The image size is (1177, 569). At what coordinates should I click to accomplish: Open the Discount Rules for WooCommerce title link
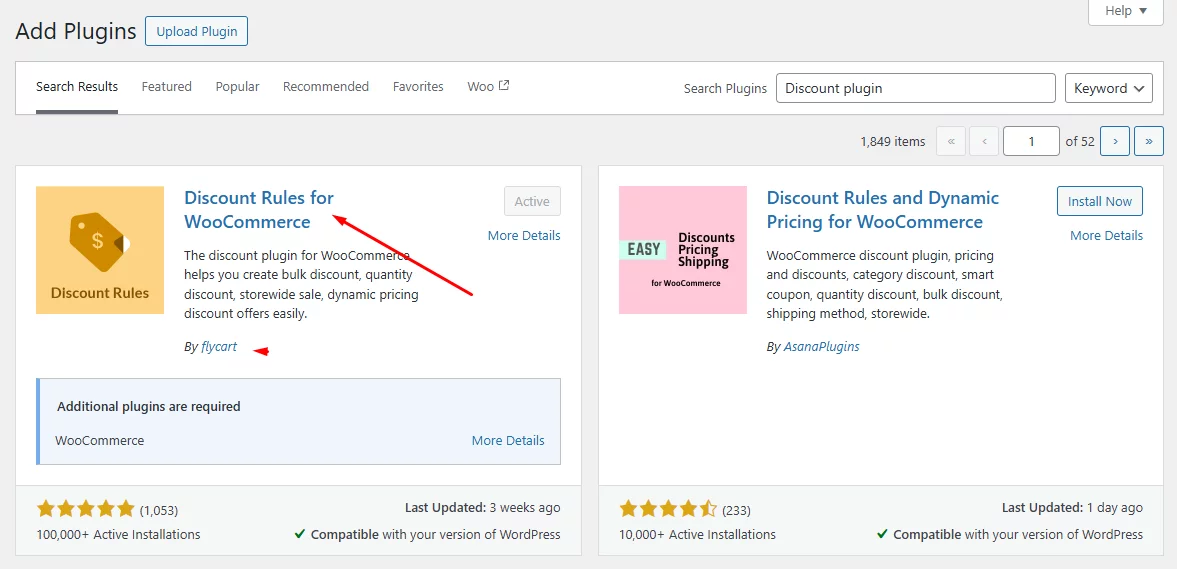pyautogui.click(x=259, y=209)
